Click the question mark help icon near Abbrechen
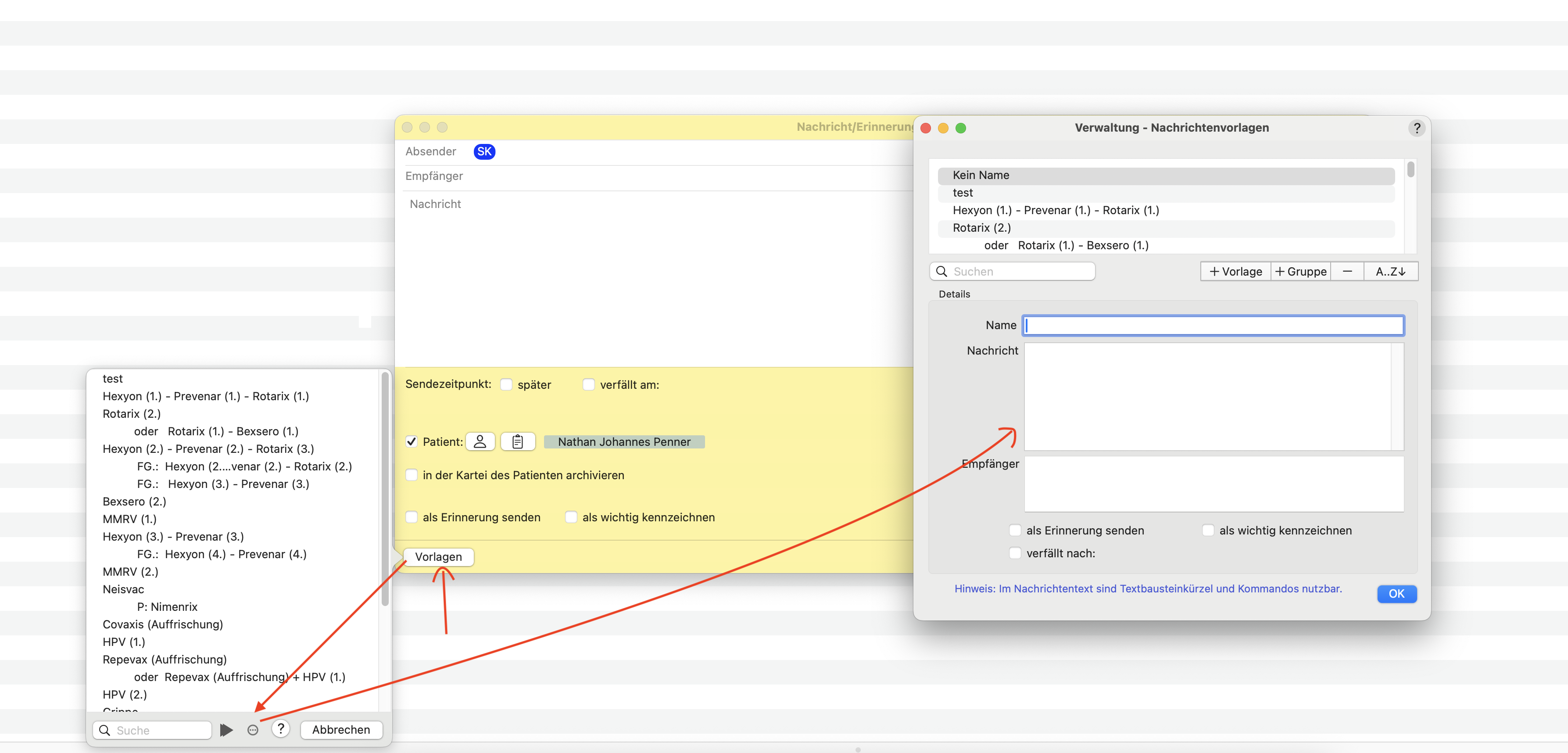Viewport: 1568px width, 753px height. tap(281, 729)
